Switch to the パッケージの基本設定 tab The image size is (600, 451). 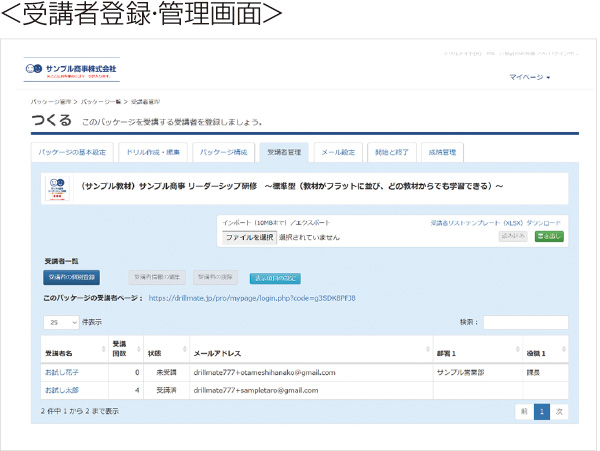click(72, 153)
